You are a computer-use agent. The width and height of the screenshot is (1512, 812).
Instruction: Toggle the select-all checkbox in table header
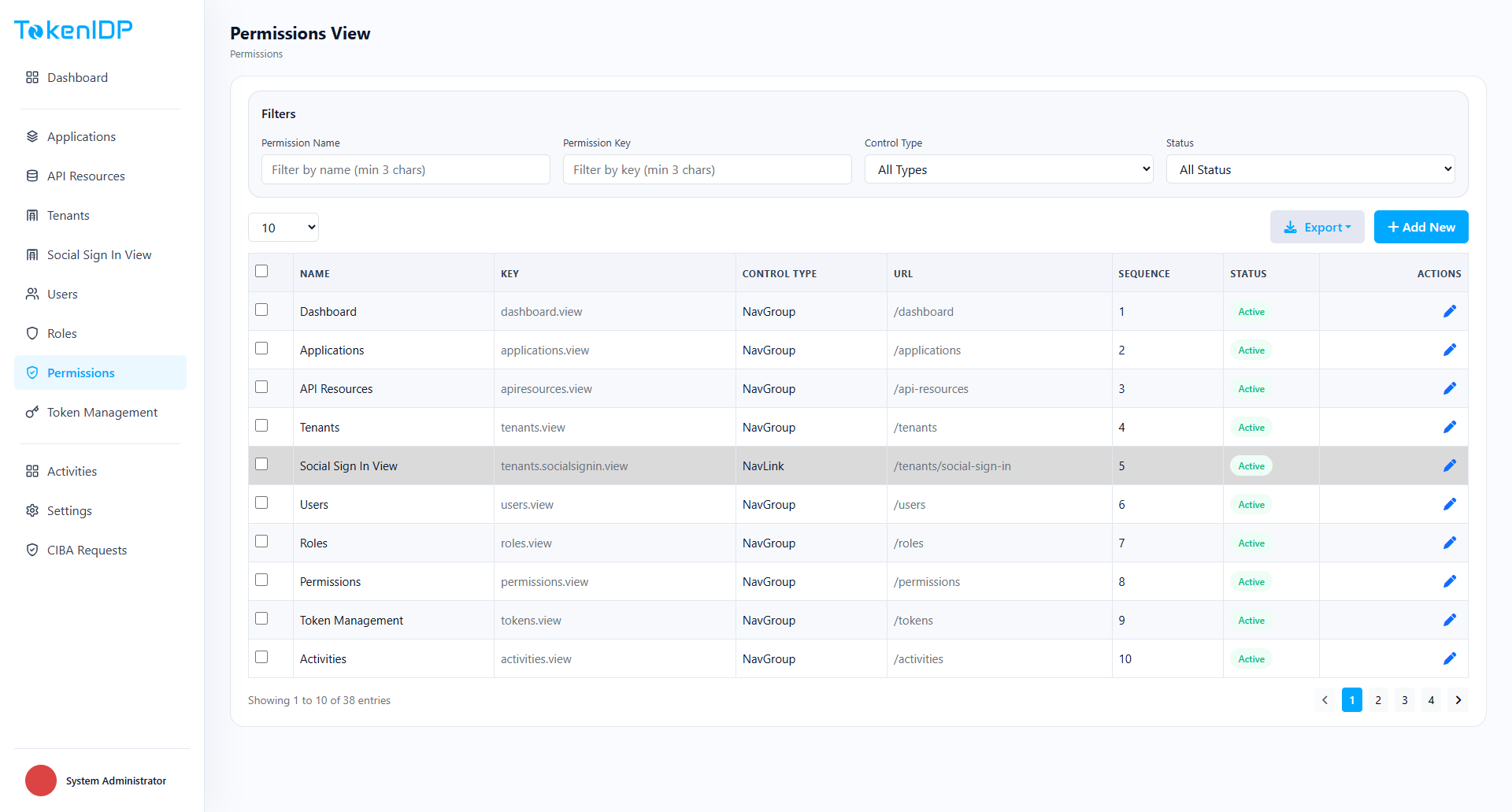click(261, 271)
